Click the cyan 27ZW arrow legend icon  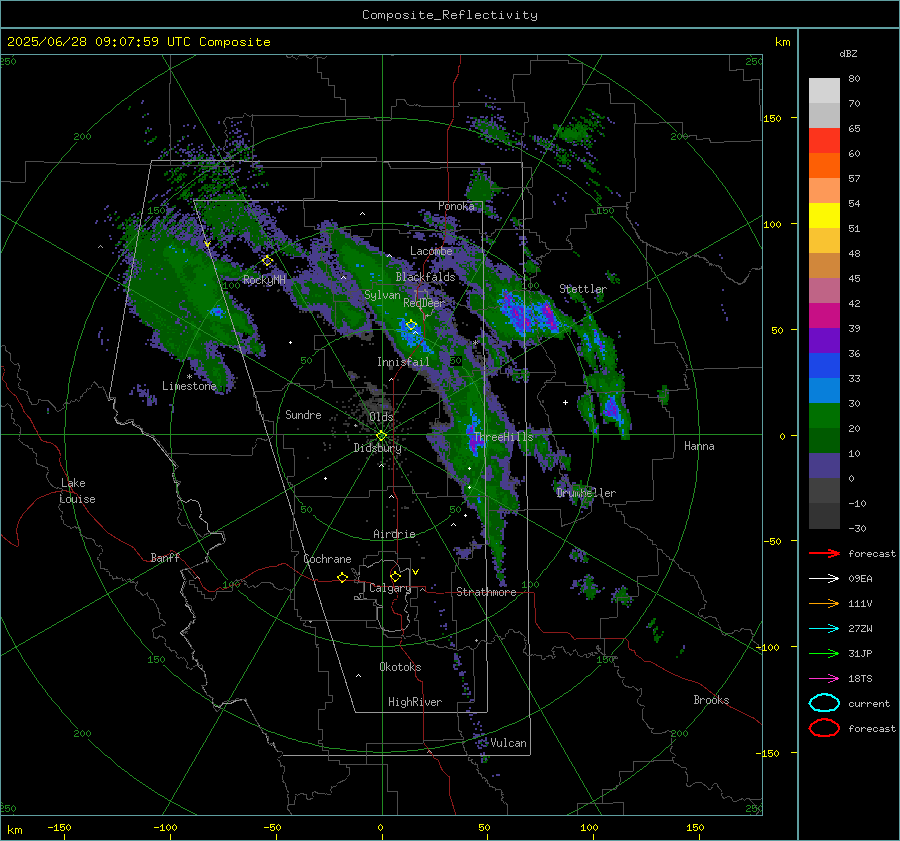(824, 629)
